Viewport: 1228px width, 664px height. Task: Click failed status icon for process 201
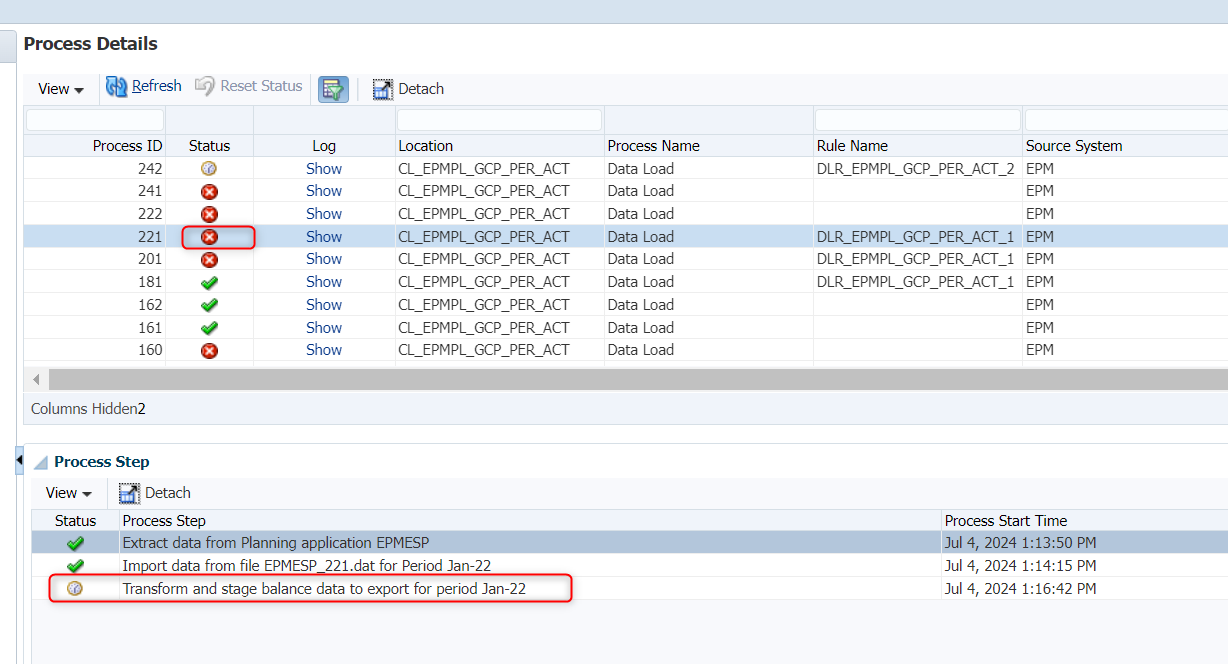point(209,259)
